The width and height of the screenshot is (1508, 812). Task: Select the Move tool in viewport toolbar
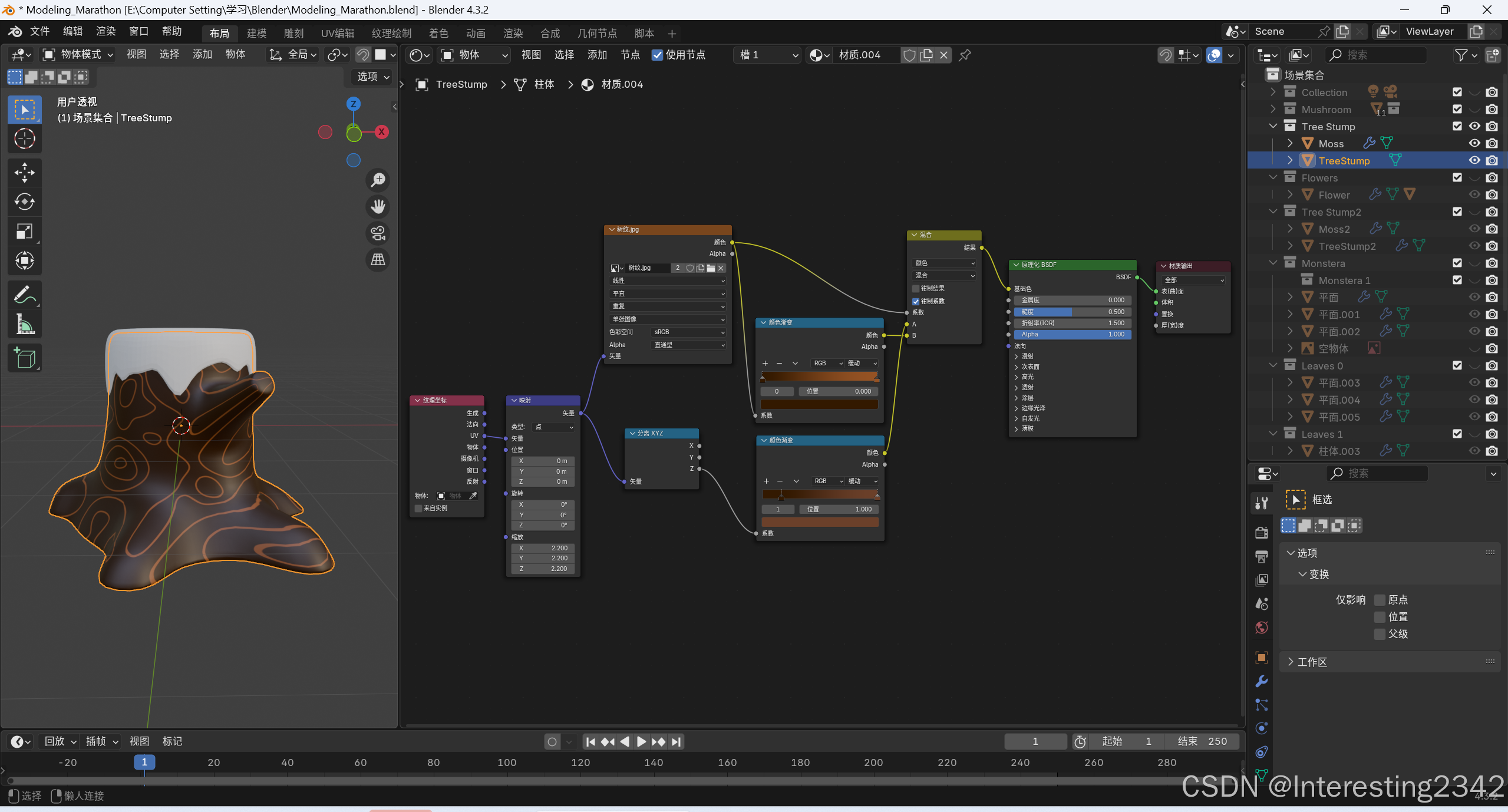(x=24, y=173)
